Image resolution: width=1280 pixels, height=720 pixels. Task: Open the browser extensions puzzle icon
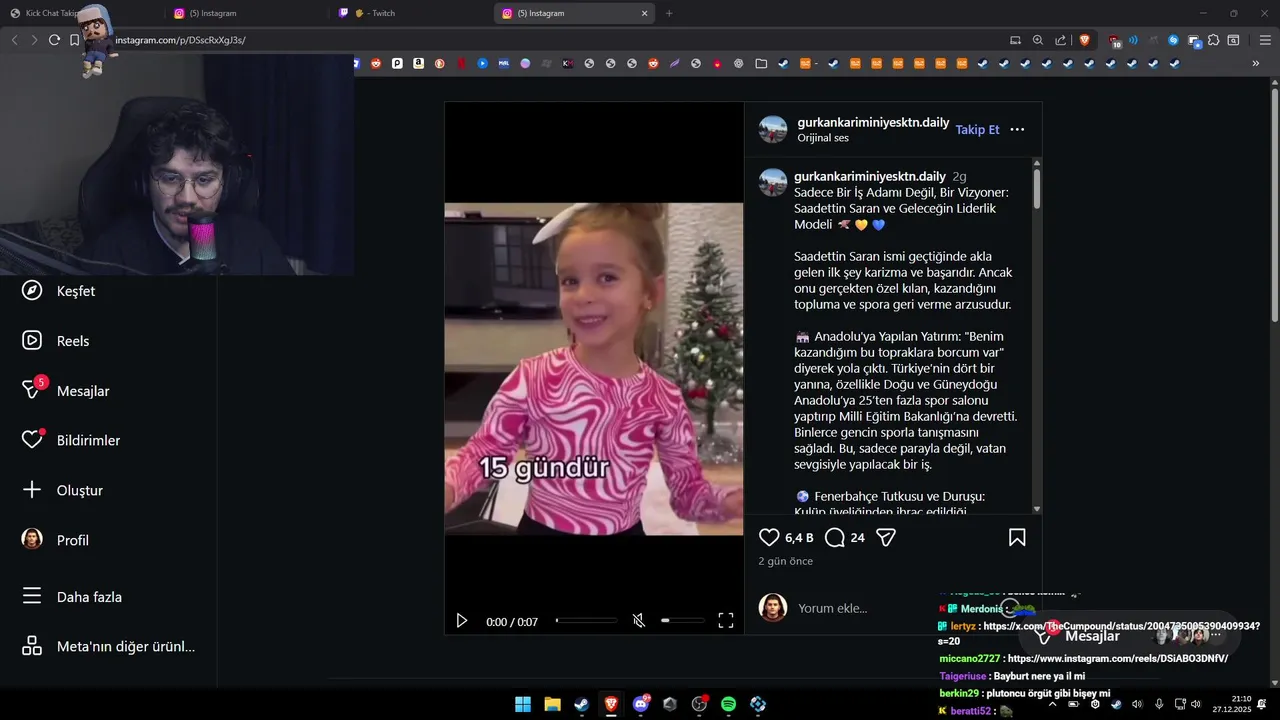1213,40
